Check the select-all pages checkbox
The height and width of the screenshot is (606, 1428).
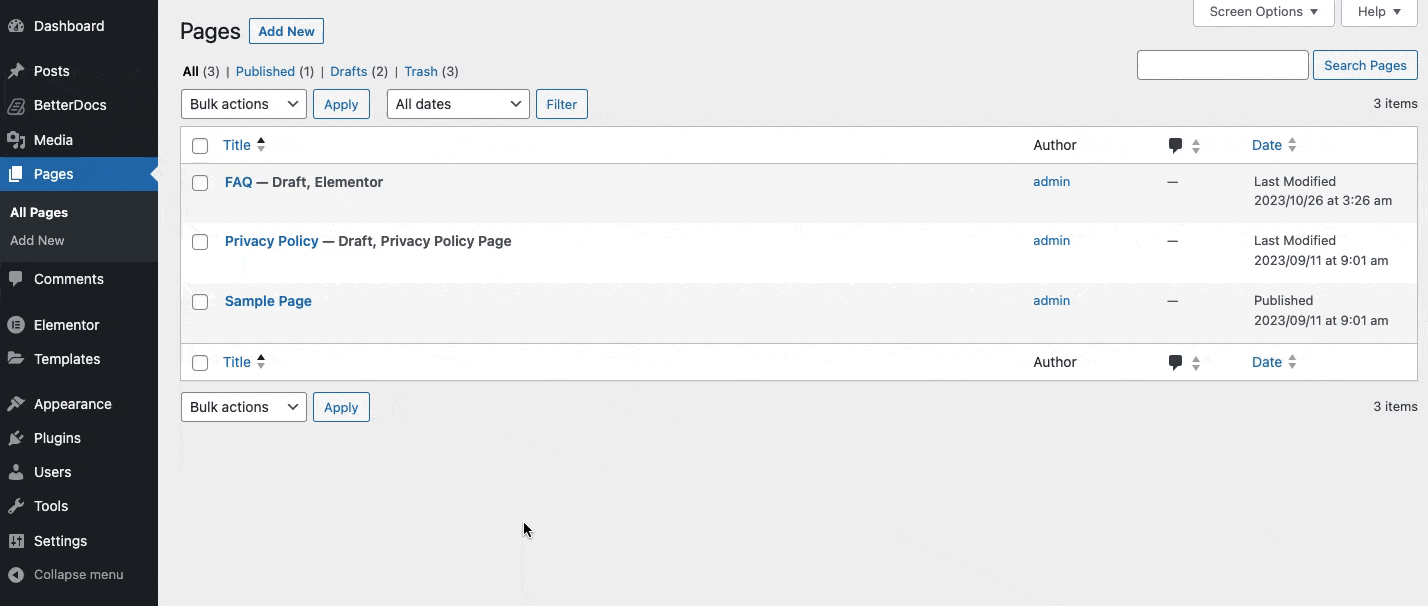pyautogui.click(x=199, y=145)
